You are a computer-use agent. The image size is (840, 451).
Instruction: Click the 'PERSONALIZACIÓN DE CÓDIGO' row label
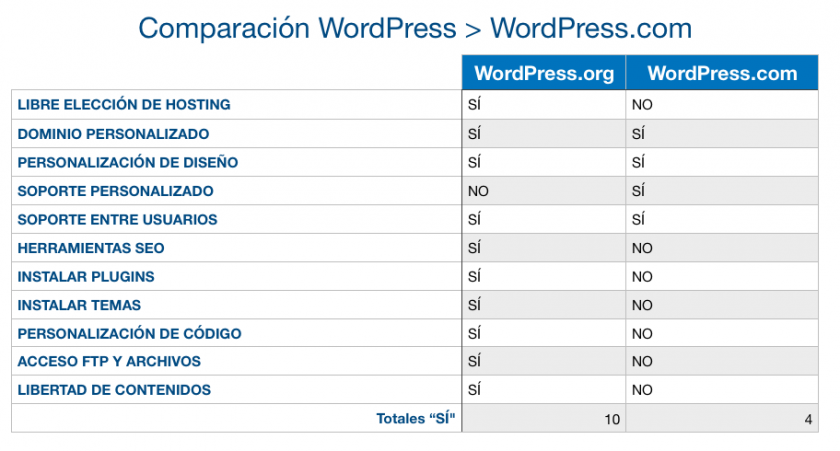point(129,333)
